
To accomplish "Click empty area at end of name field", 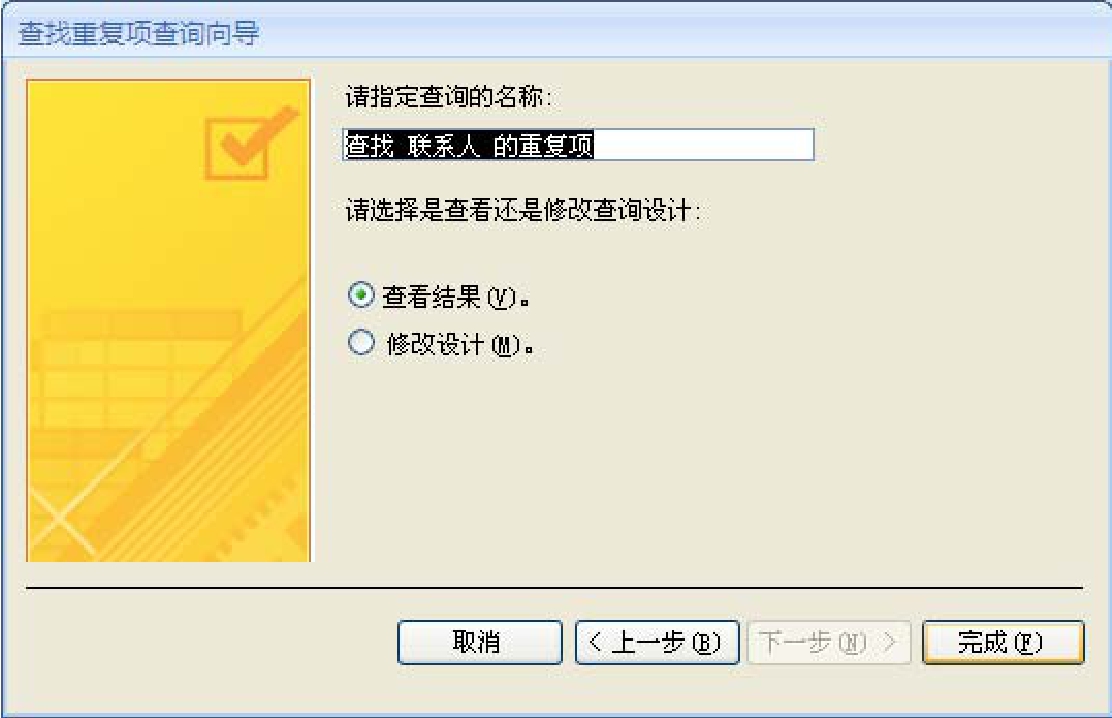I will click(704, 145).
